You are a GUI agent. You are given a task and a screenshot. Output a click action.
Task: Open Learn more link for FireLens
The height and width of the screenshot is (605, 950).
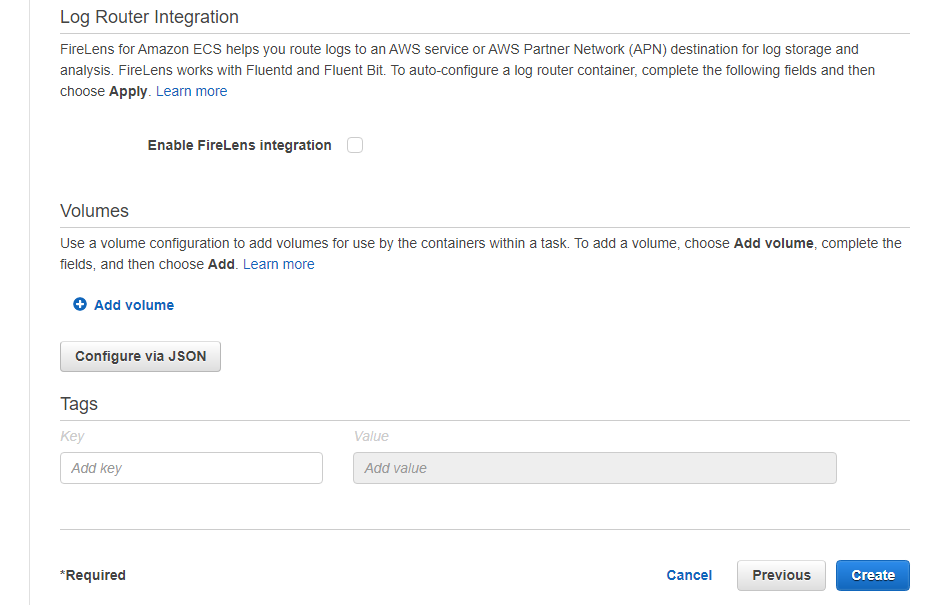[x=191, y=91]
